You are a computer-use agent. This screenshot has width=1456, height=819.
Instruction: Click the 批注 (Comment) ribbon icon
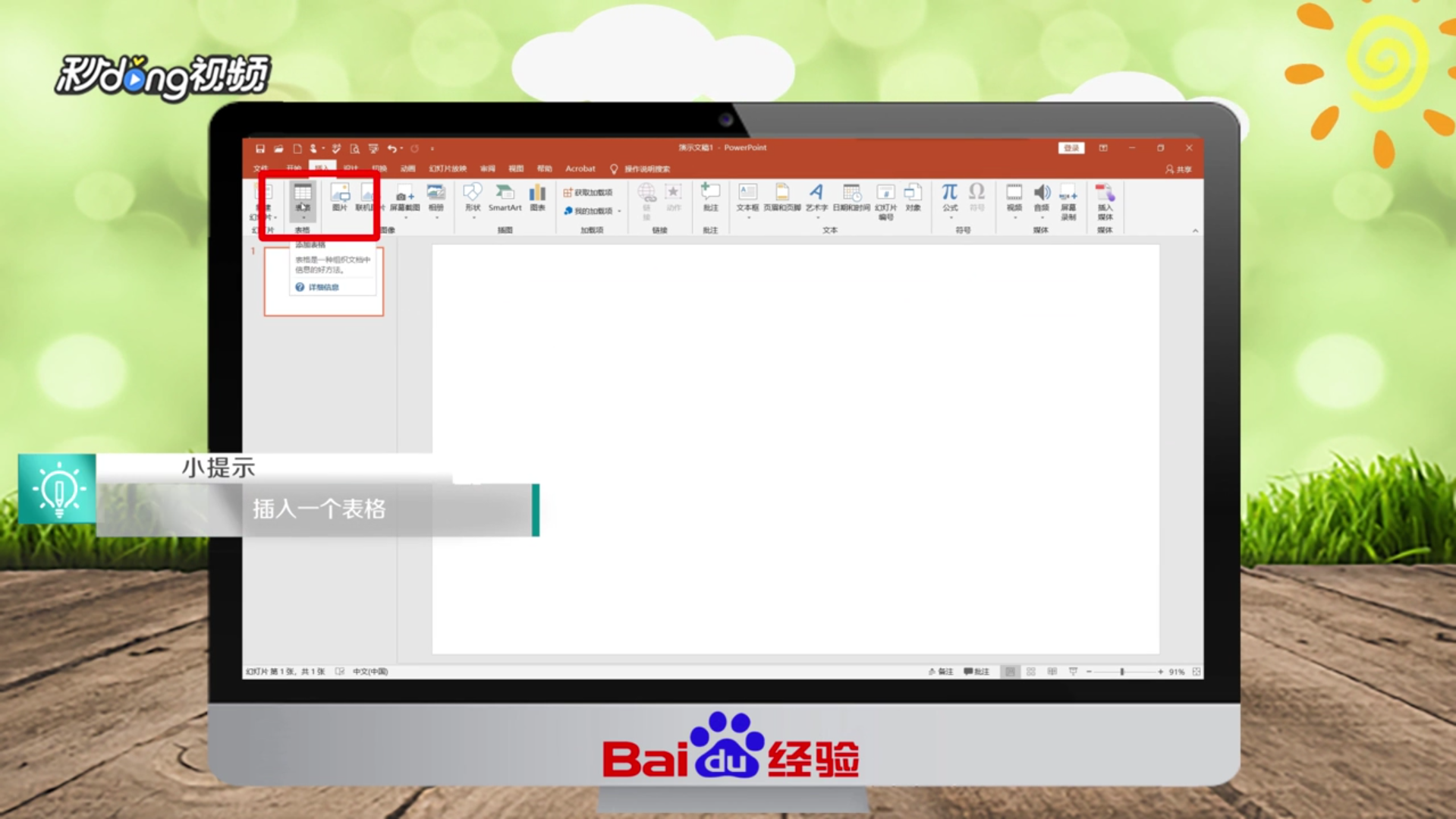pos(710,197)
